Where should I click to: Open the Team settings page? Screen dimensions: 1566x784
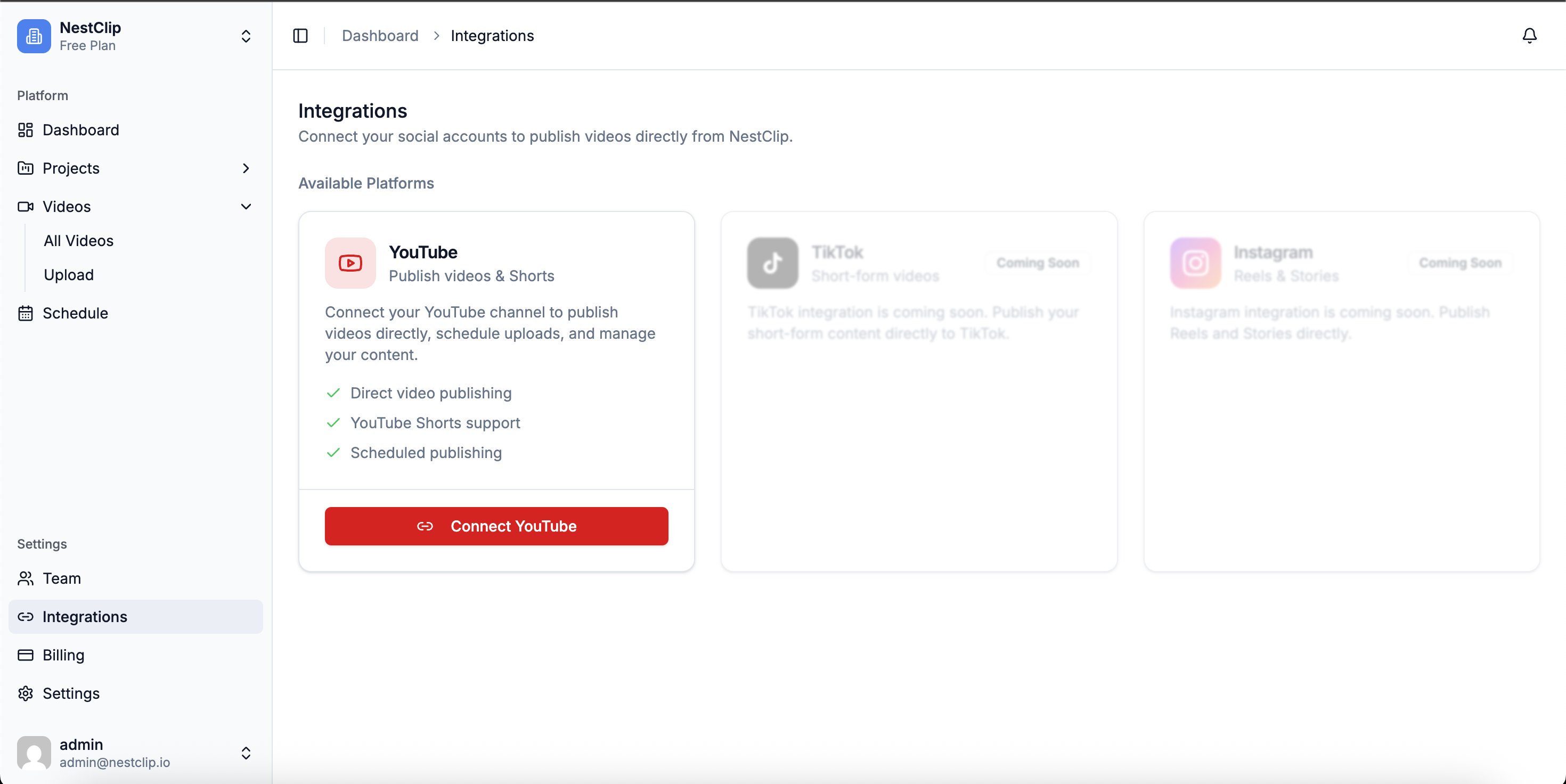click(61, 578)
